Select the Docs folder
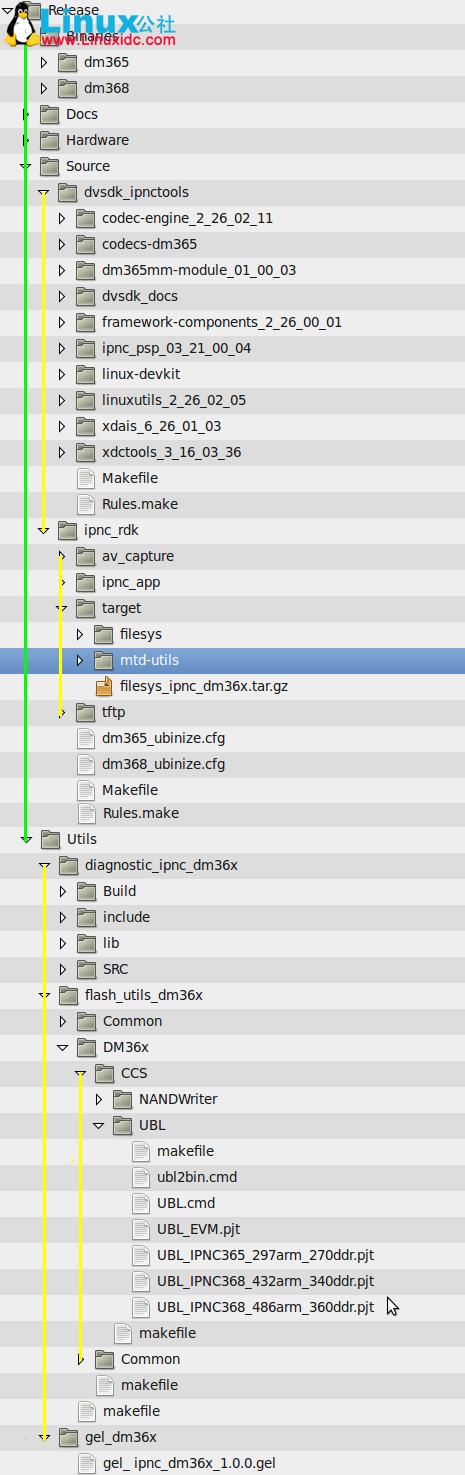This screenshot has height=1475, width=465. [x=82, y=114]
